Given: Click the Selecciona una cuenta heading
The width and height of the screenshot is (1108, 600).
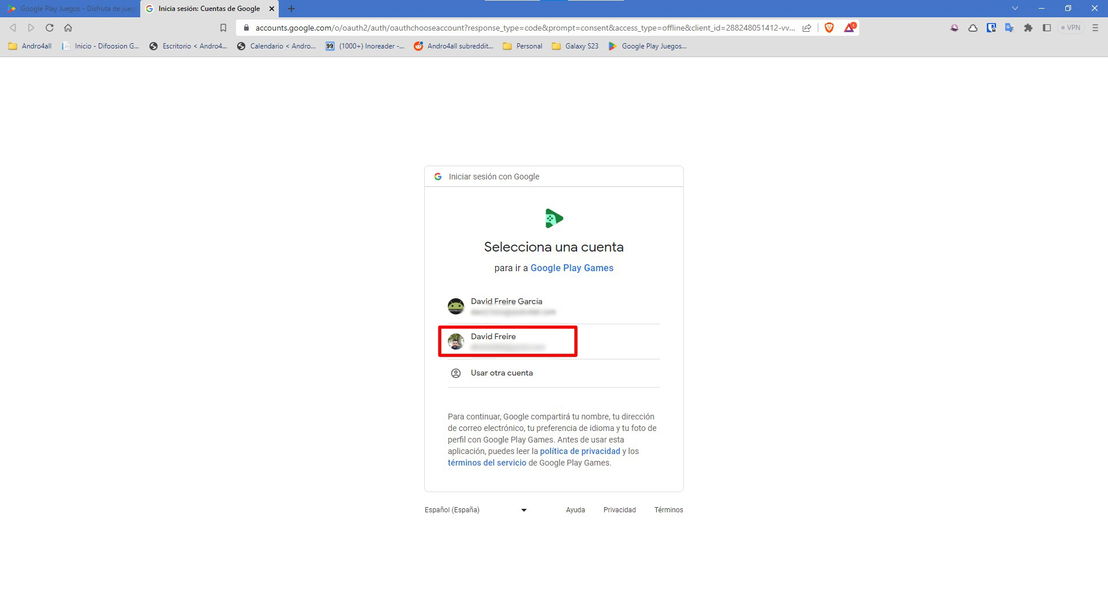Looking at the screenshot, I should tap(554, 247).
